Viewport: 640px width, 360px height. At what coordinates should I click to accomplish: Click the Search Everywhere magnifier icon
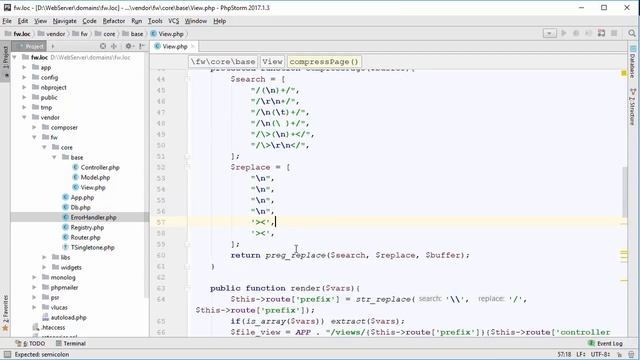coord(632,33)
